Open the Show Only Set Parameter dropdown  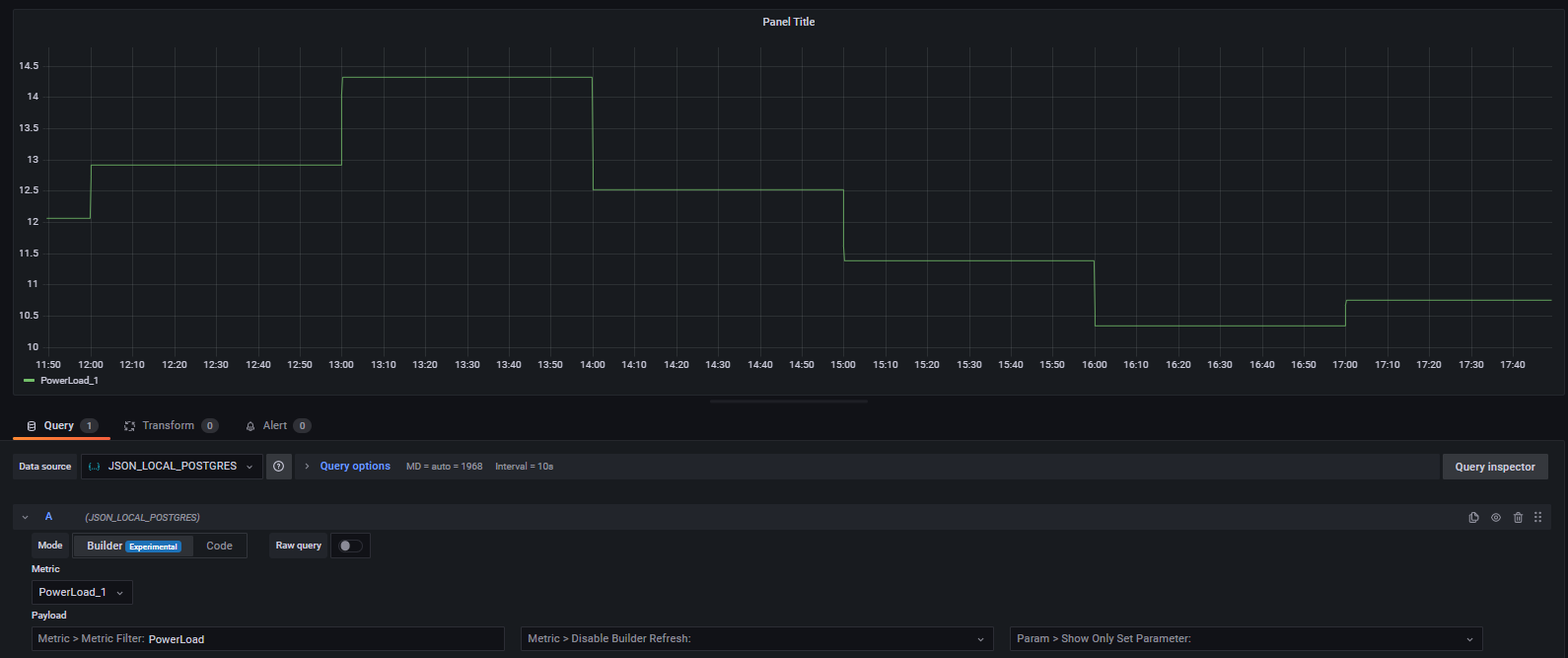1246,639
